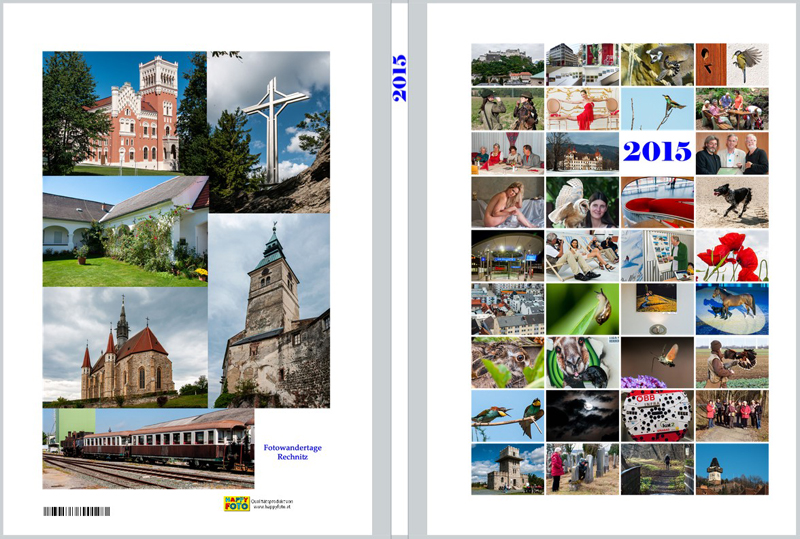
Task: Click the woman in red at cemetery thumbnail
Action: 582,469
